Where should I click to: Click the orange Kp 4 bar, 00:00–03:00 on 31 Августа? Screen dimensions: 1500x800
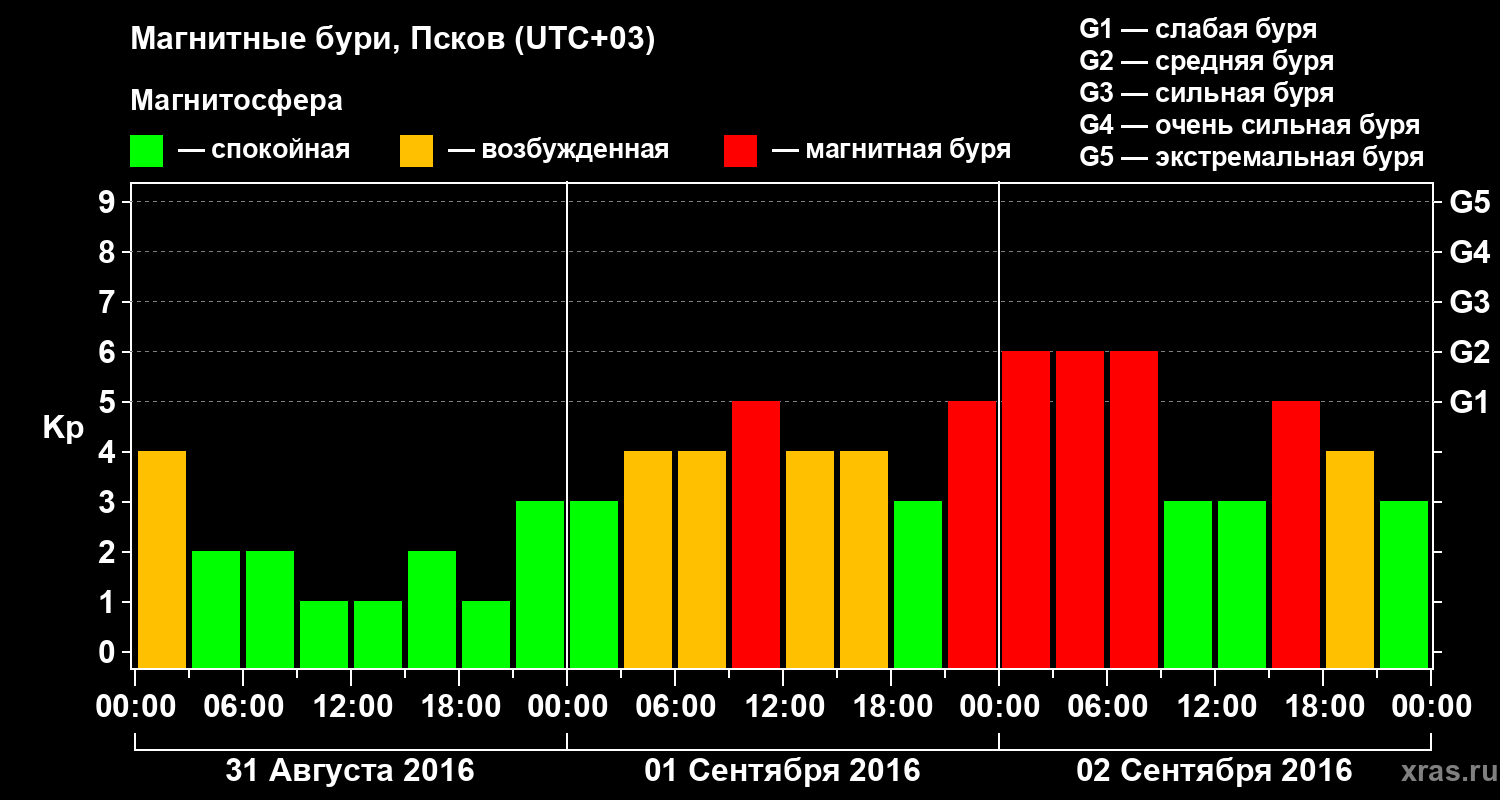(x=162, y=559)
